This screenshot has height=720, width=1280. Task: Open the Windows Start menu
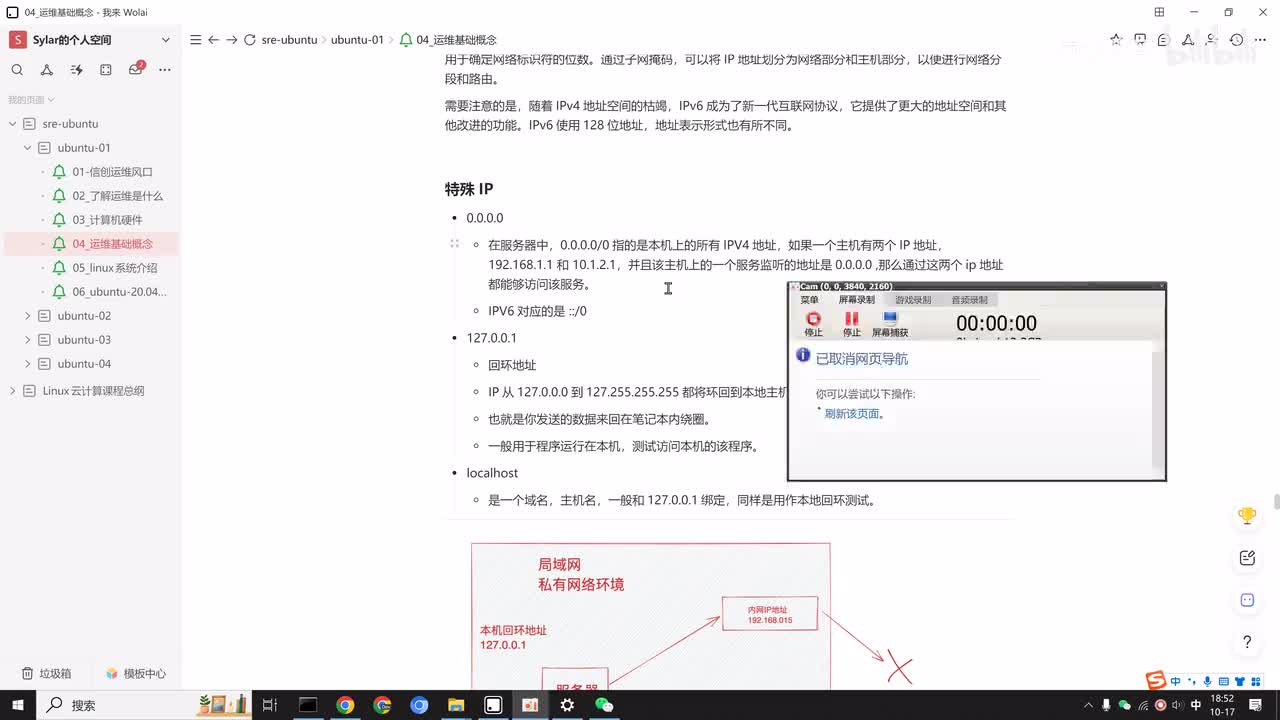click(18, 705)
